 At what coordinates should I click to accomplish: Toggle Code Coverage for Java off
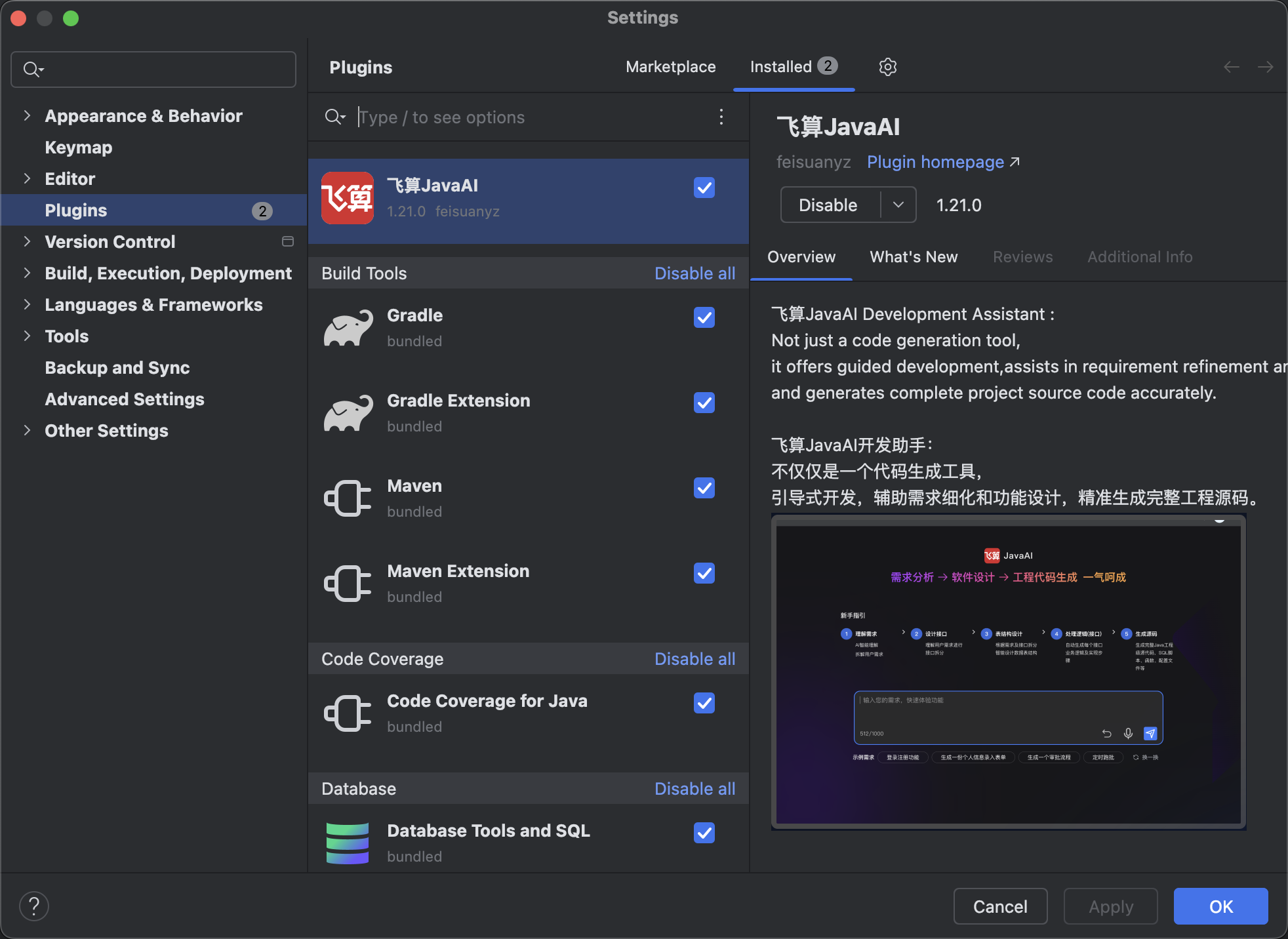click(703, 703)
